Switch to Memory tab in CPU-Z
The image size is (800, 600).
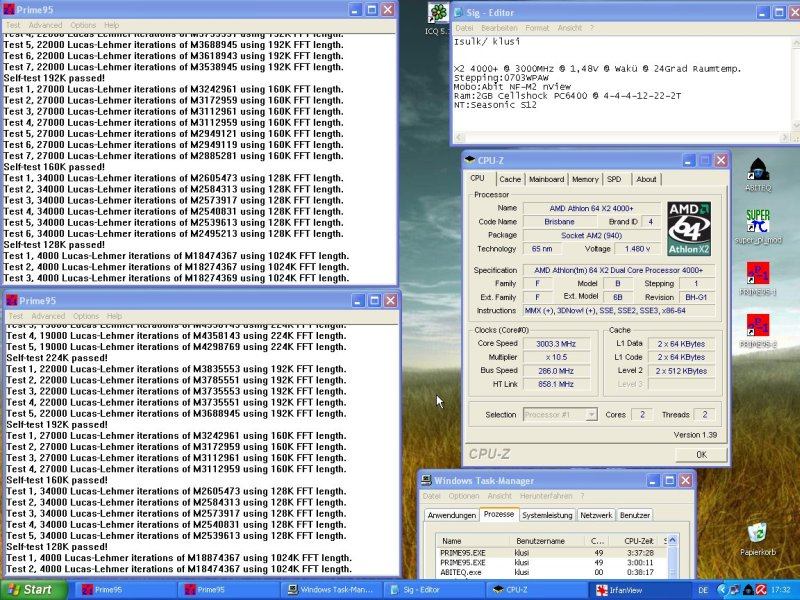(x=585, y=179)
